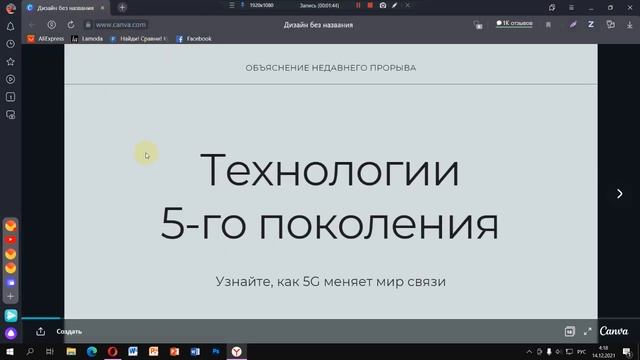This screenshot has width=640, height=360.
Task: Open the browser hamburger menu
Action: [571, 8]
